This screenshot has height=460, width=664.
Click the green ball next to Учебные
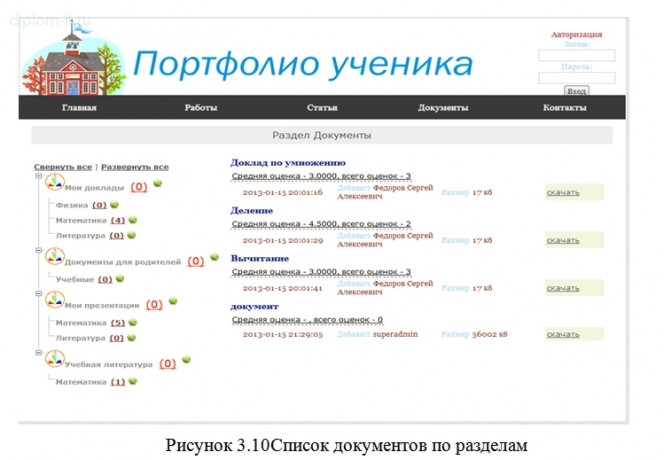(120, 279)
